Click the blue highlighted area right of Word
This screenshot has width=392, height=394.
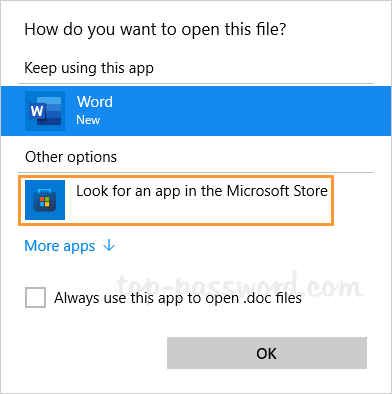point(253,111)
